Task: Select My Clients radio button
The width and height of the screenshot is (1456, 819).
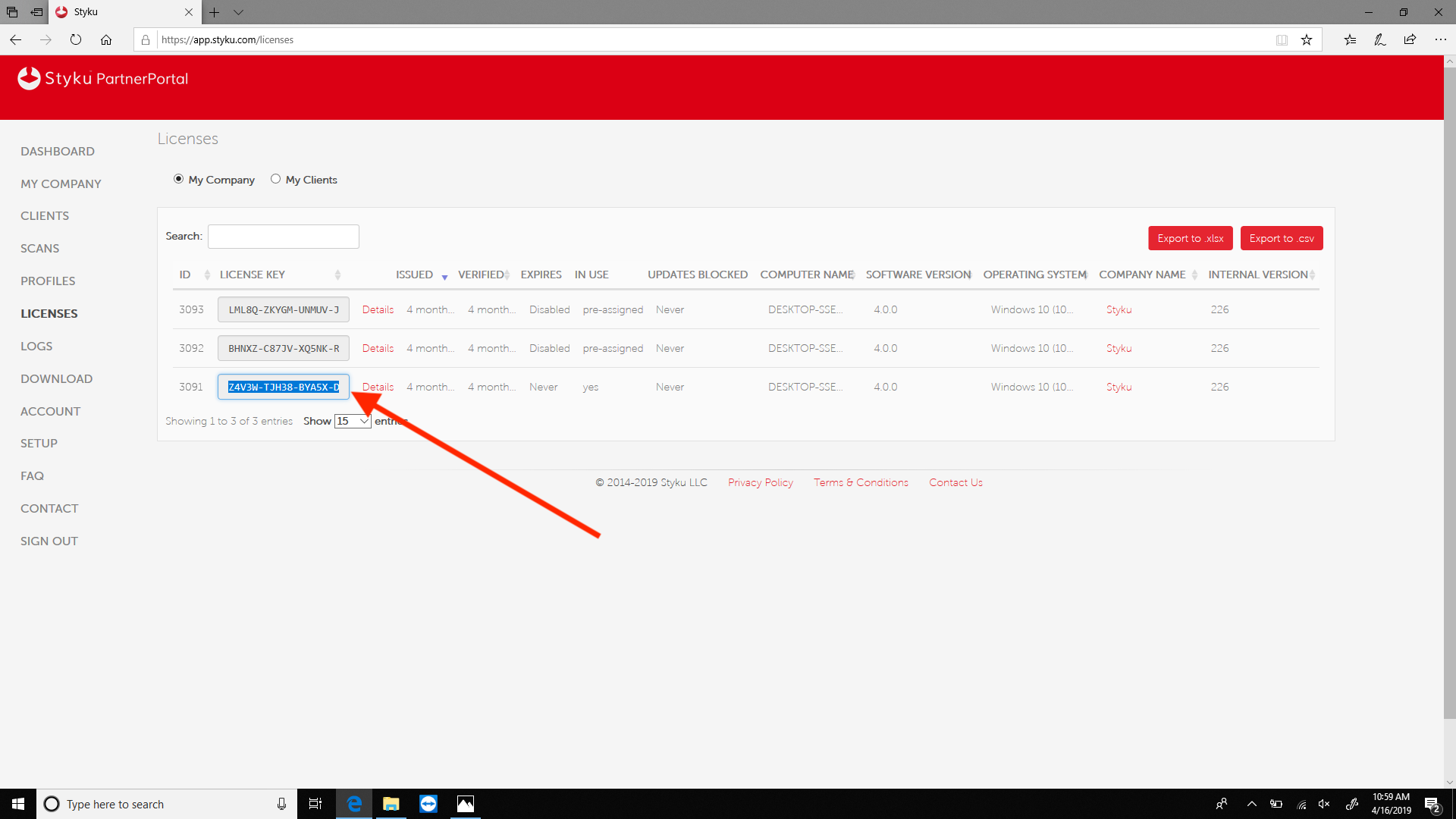Action: [275, 179]
